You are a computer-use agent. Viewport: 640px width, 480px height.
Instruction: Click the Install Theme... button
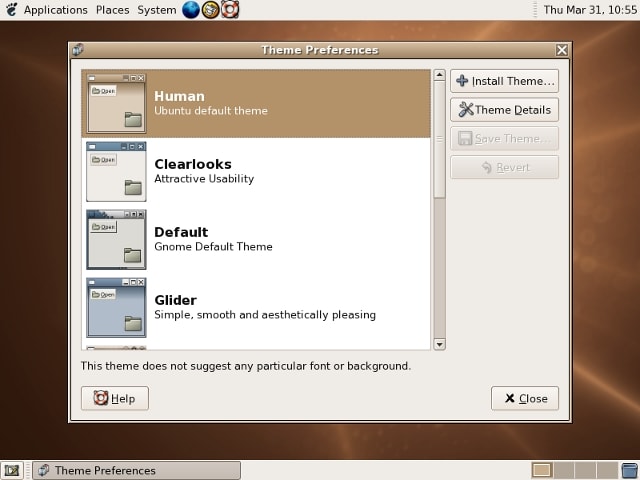point(504,81)
